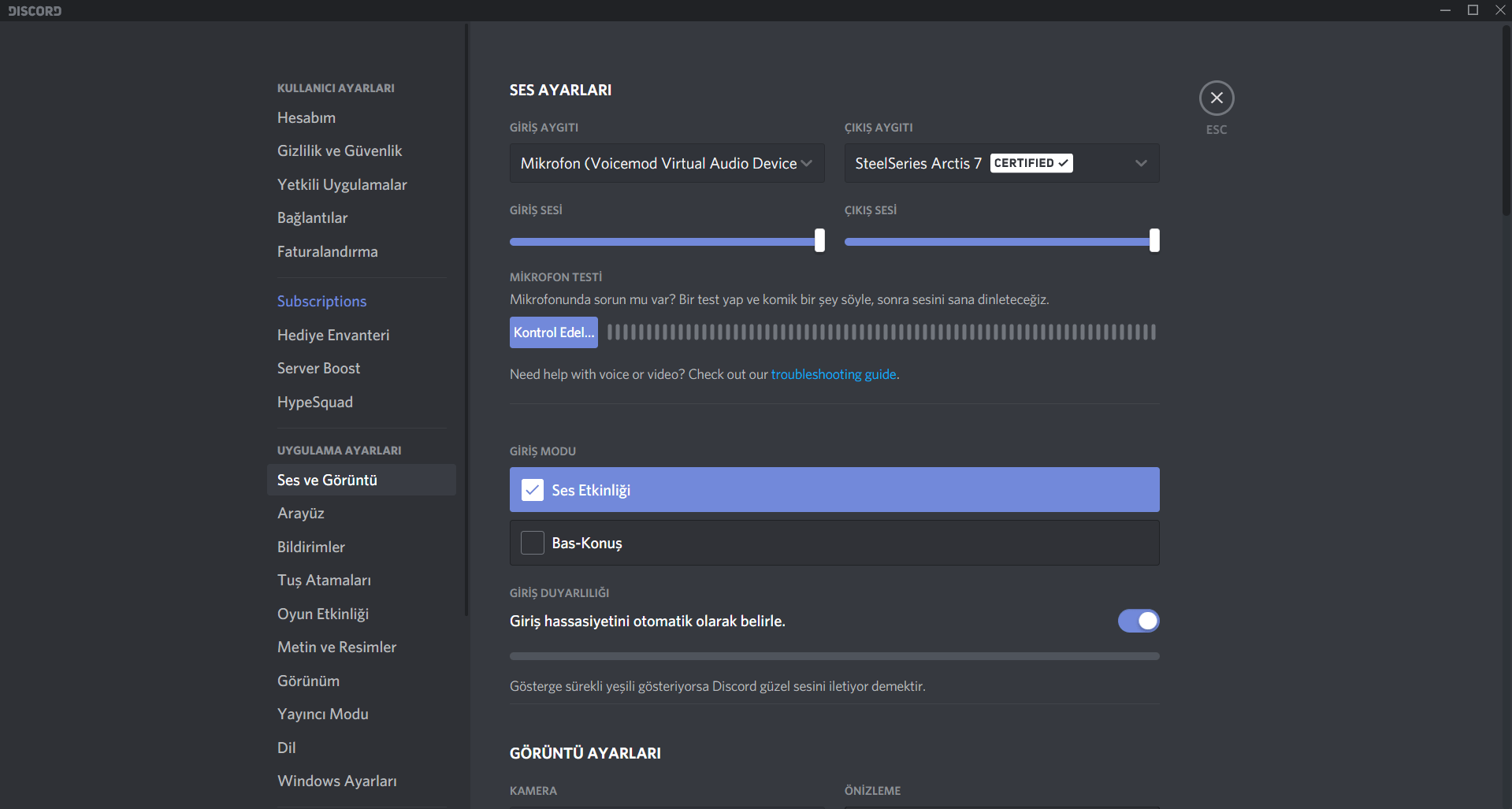Switch to Bildirimler settings
This screenshot has height=809, width=1512.
311,547
